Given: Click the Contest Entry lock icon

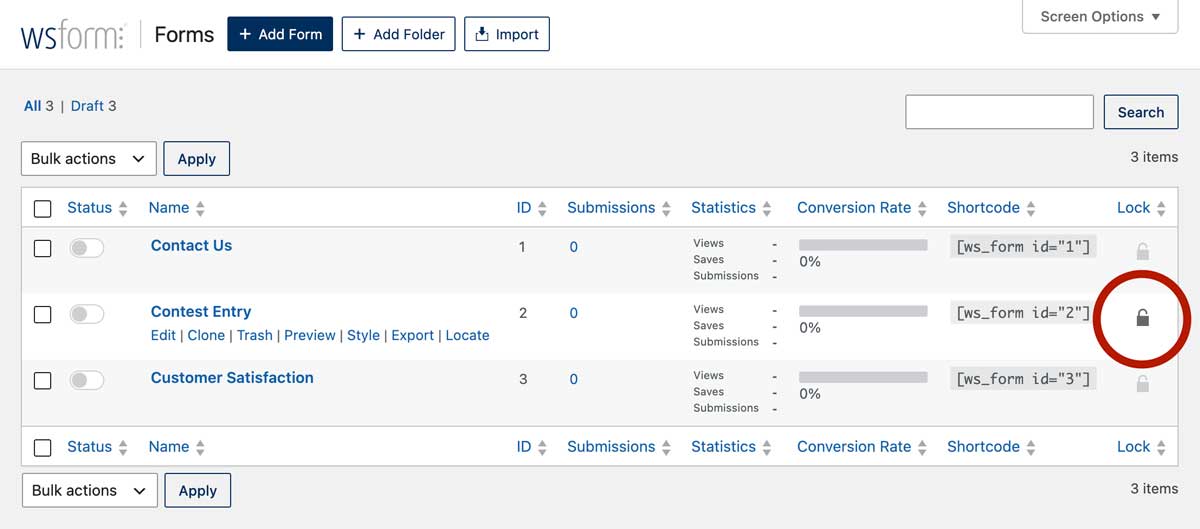Looking at the screenshot, I should tap(1142, 317).
